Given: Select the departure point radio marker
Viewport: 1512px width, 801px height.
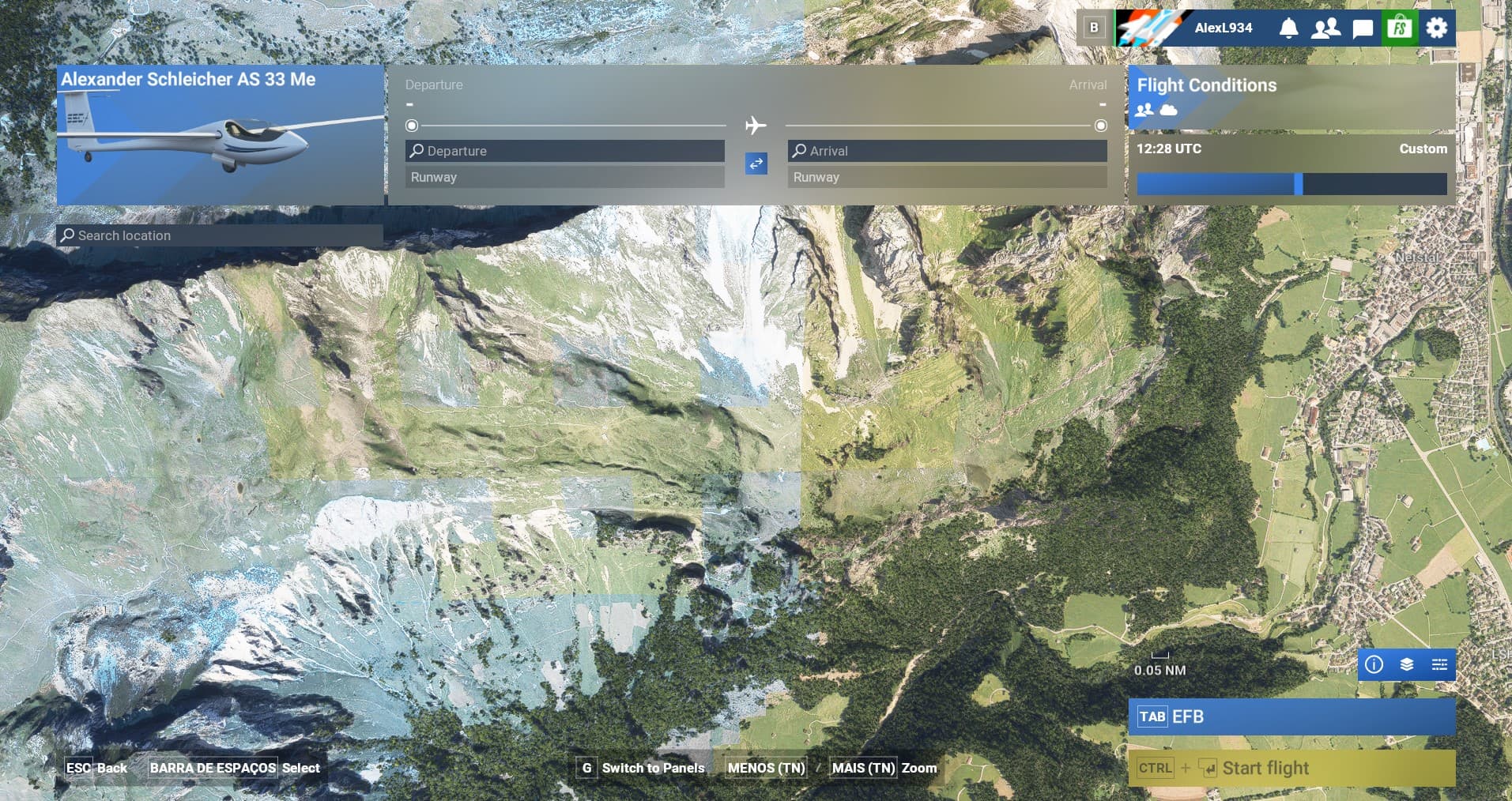Looking at the screenshot, I should (x=412, y=126).
